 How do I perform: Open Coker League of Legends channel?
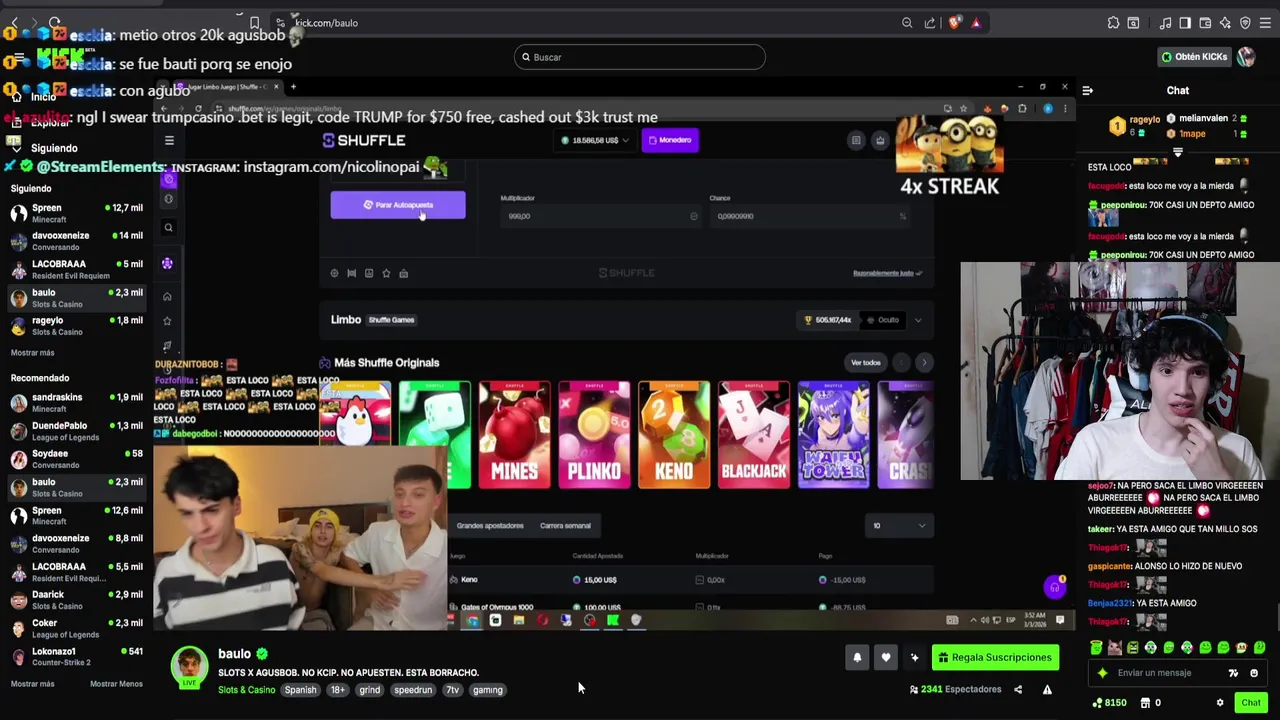[76, 628]
